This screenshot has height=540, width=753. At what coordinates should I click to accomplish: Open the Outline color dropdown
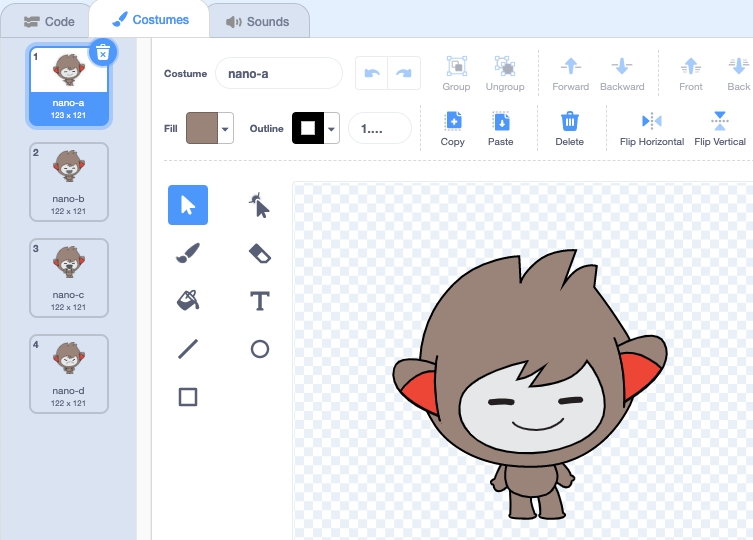coord(331,128)
